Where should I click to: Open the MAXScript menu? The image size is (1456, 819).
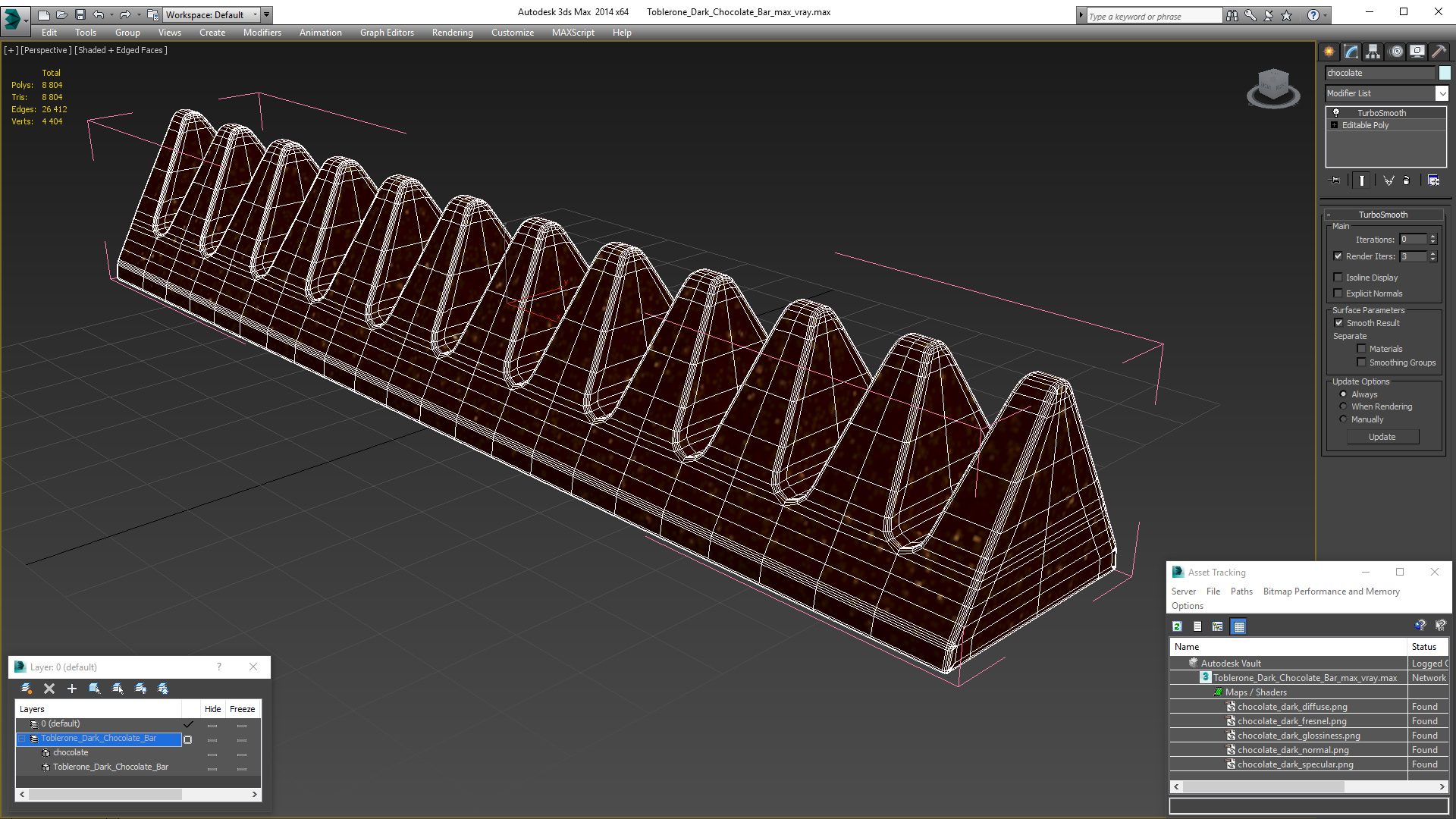click(573, 33)
